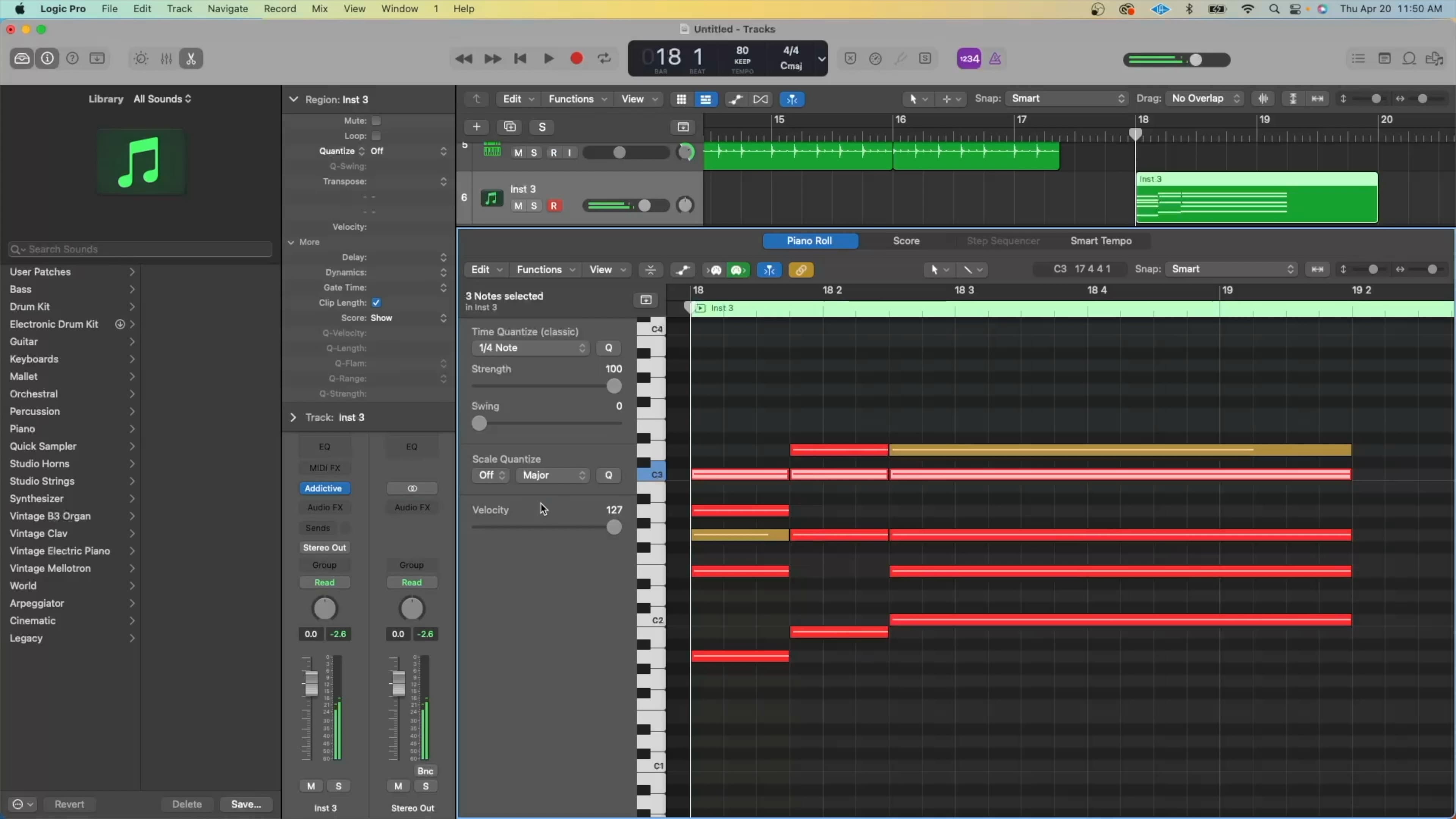Open the media Browsers button
This screenshot has height=819, width=1456.
point(1434,58)
